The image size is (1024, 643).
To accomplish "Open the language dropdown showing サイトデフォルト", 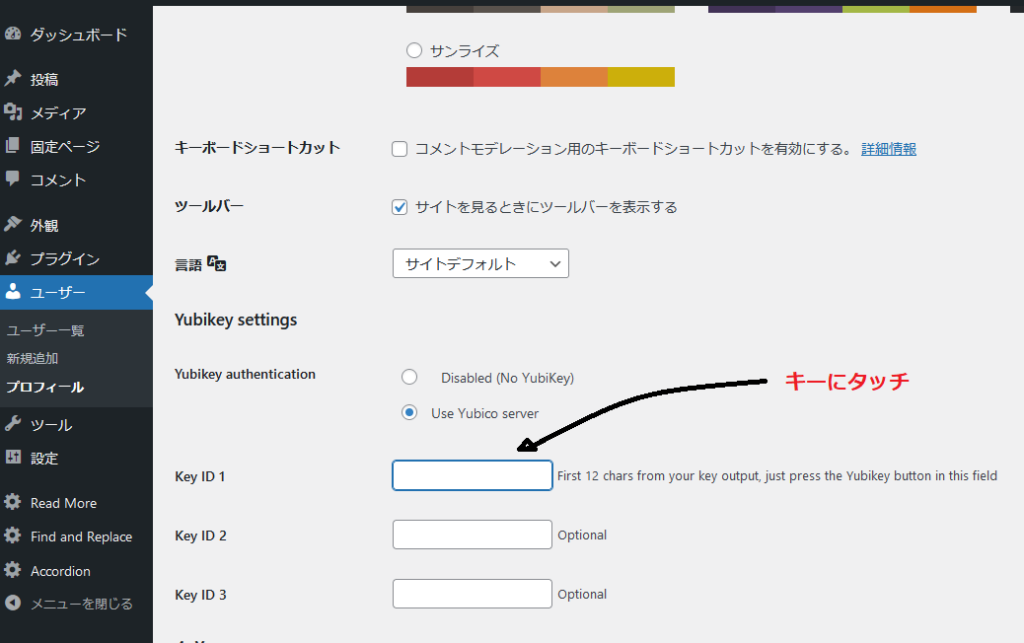I will 480,264.
